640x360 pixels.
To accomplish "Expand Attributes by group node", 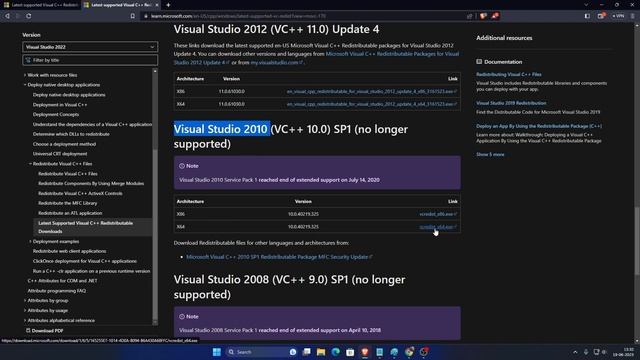I will 25,300.
